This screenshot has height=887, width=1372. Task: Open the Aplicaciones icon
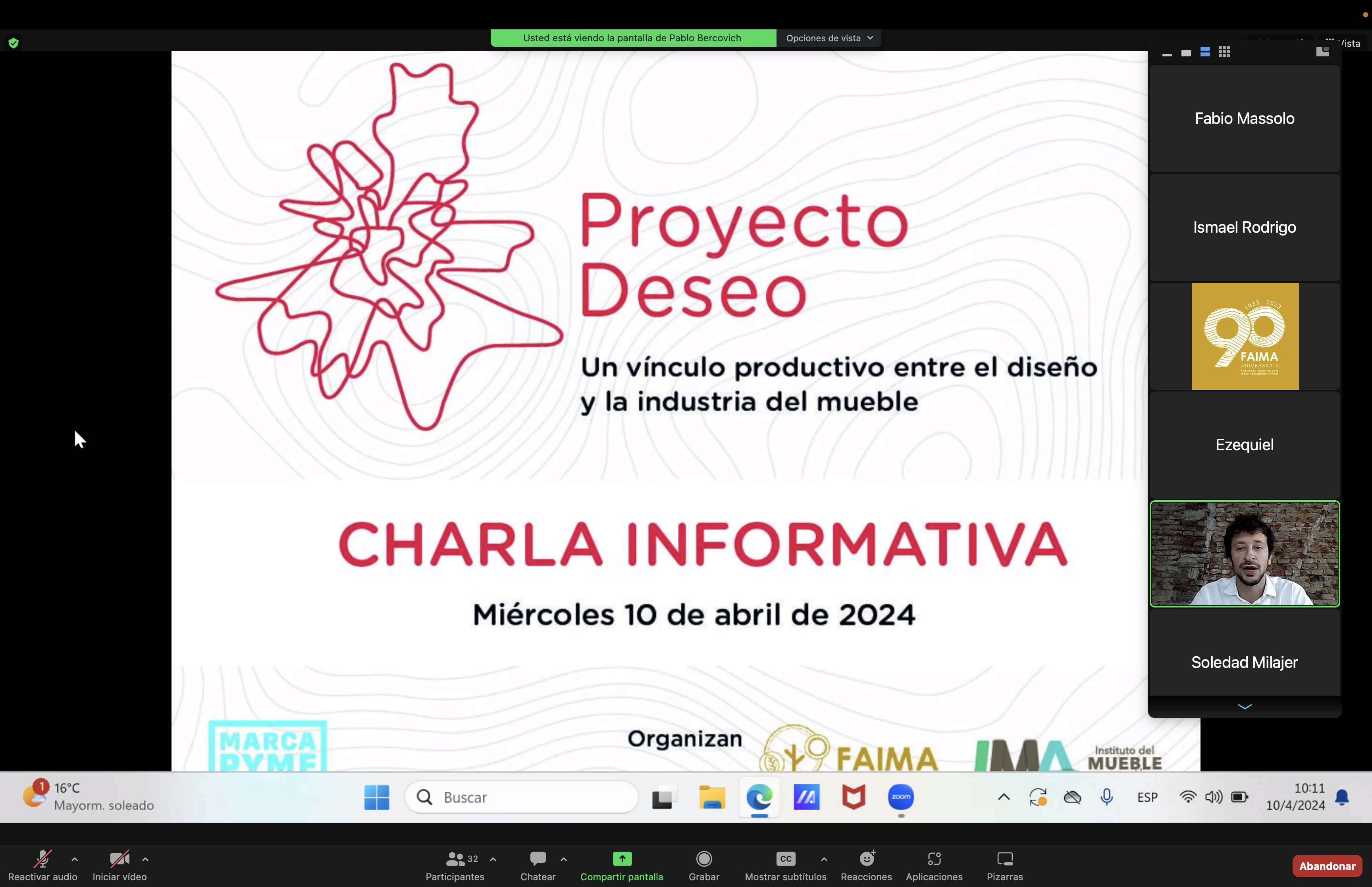click(934, 859)
